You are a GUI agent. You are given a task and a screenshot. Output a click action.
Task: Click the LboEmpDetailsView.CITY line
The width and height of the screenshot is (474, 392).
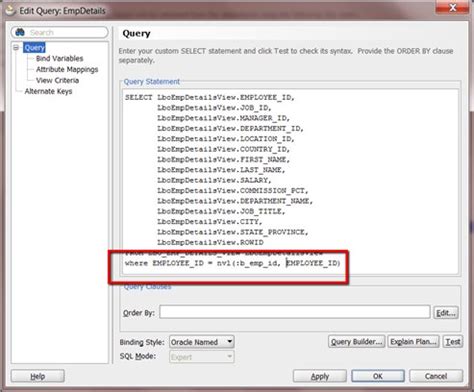click(x=210, y=222)
